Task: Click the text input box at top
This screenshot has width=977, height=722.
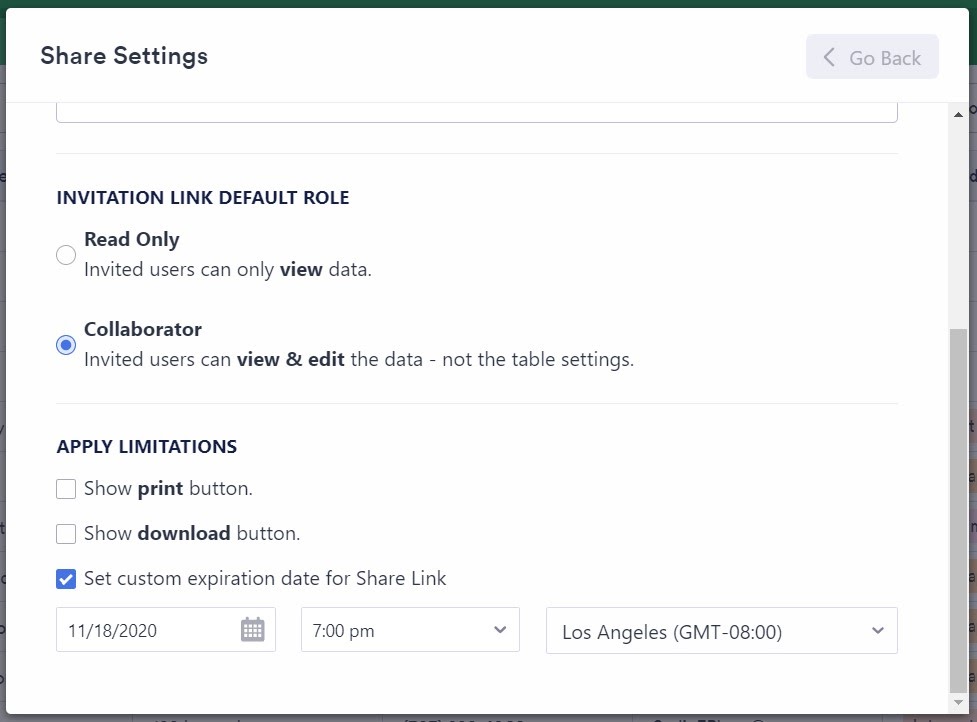Action: click(476, 112)
